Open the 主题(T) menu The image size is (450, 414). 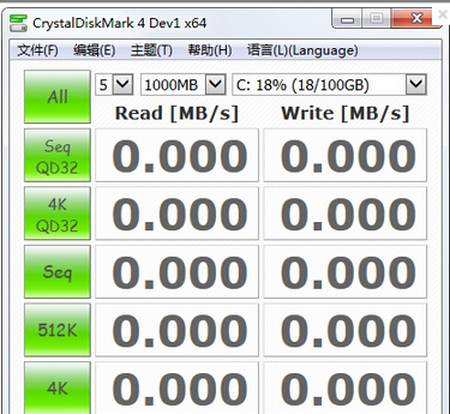tap(151, 50)
